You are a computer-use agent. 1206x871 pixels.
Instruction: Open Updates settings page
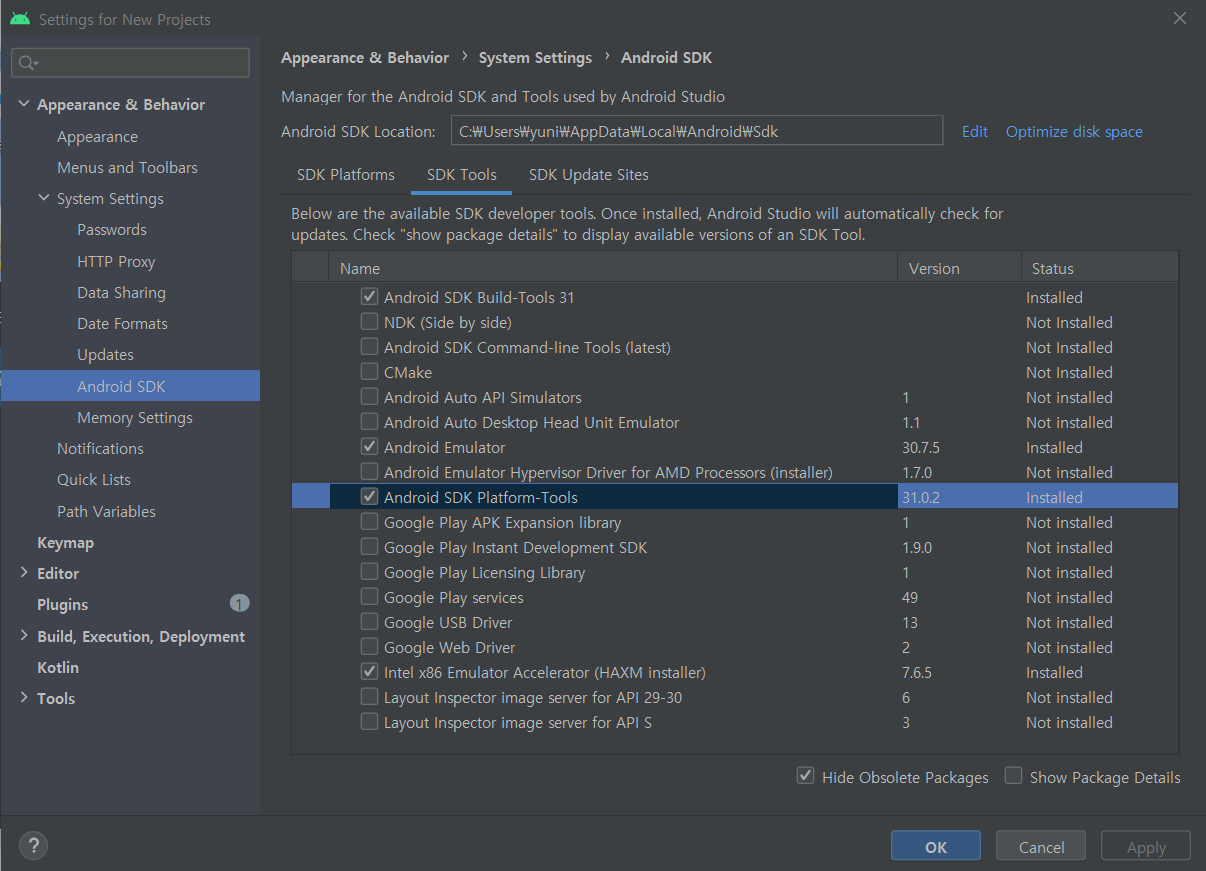click(105, 355)
